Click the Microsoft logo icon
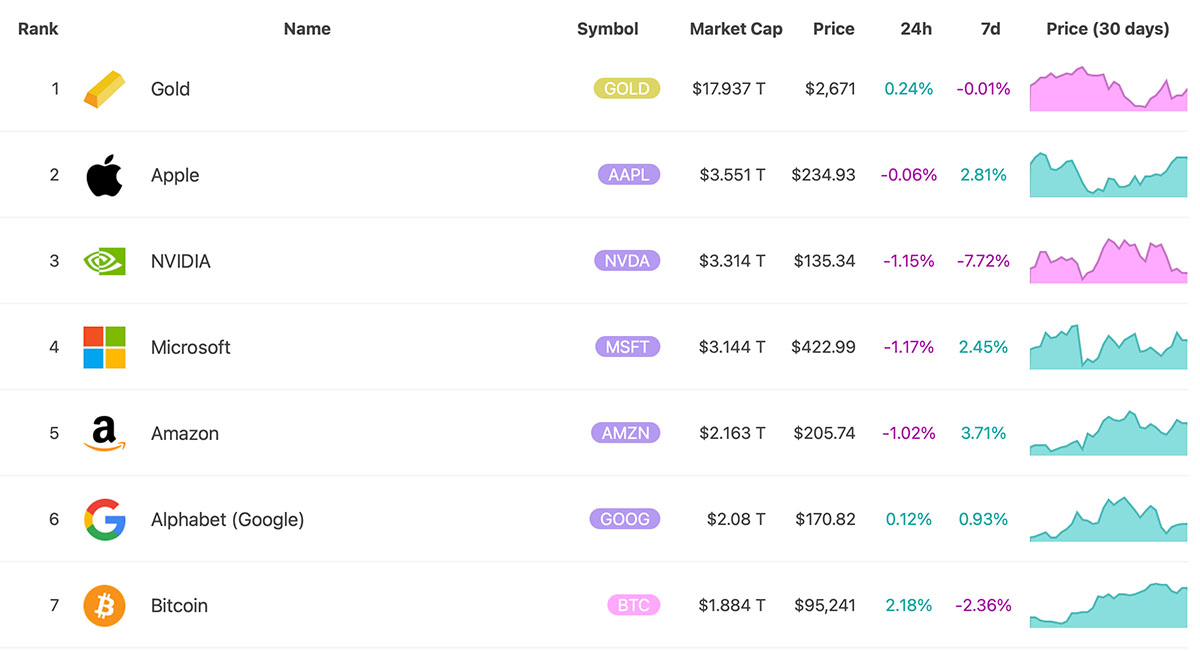 [x=104, y=347]
